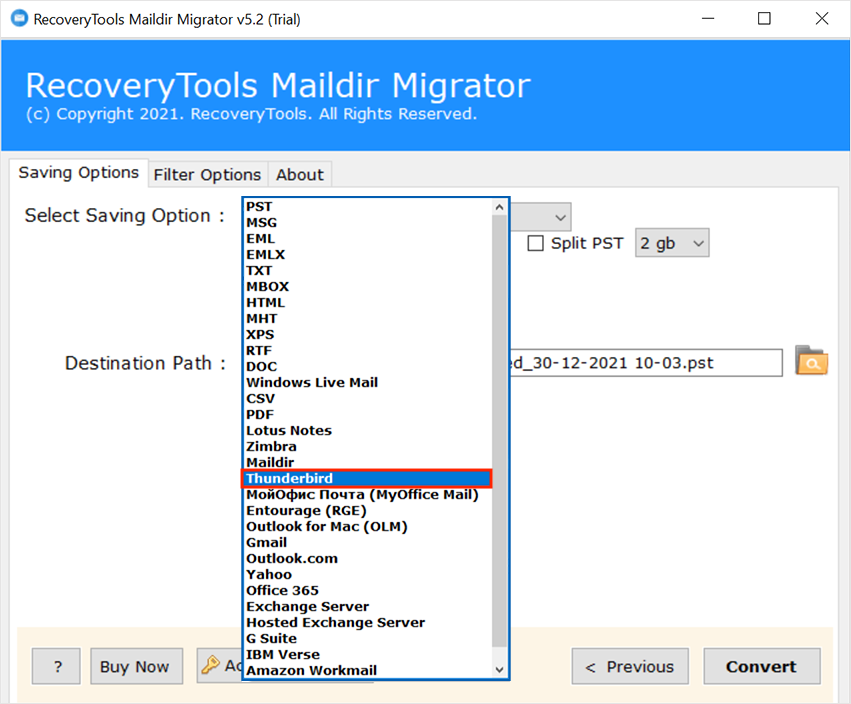
Task: Select Outlook for Mac (OLM) option
Action: (367, 527)
